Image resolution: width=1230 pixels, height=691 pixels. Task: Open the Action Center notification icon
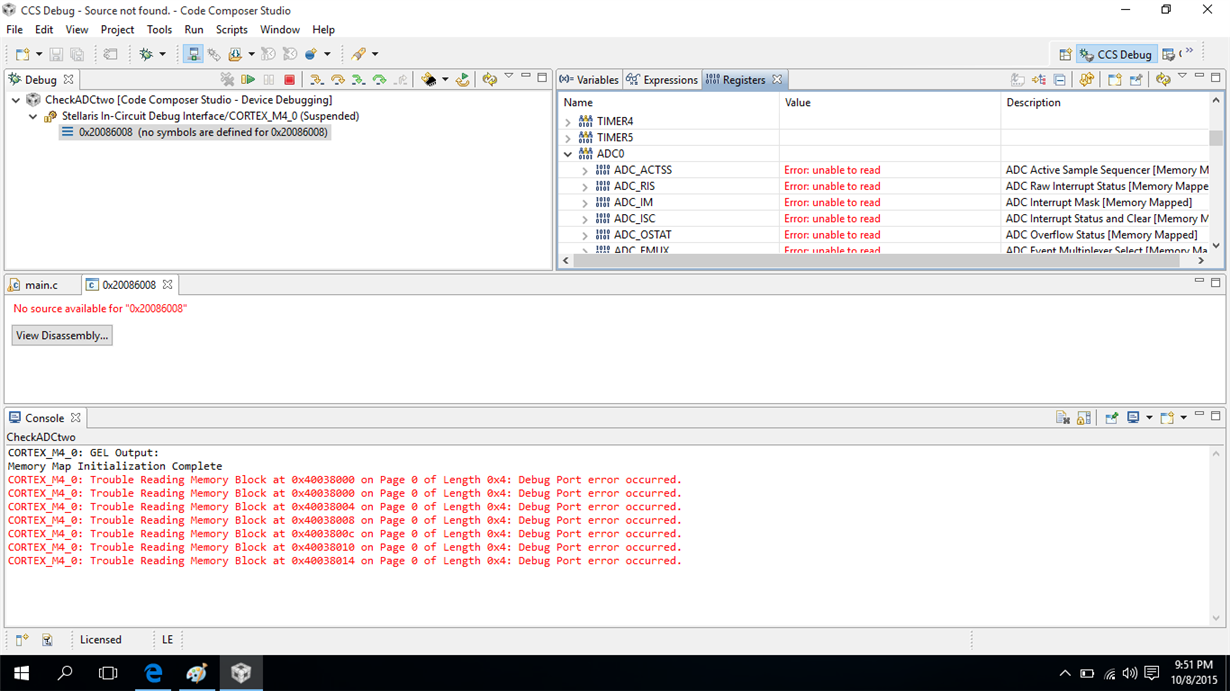click(x=1151, y=673)
